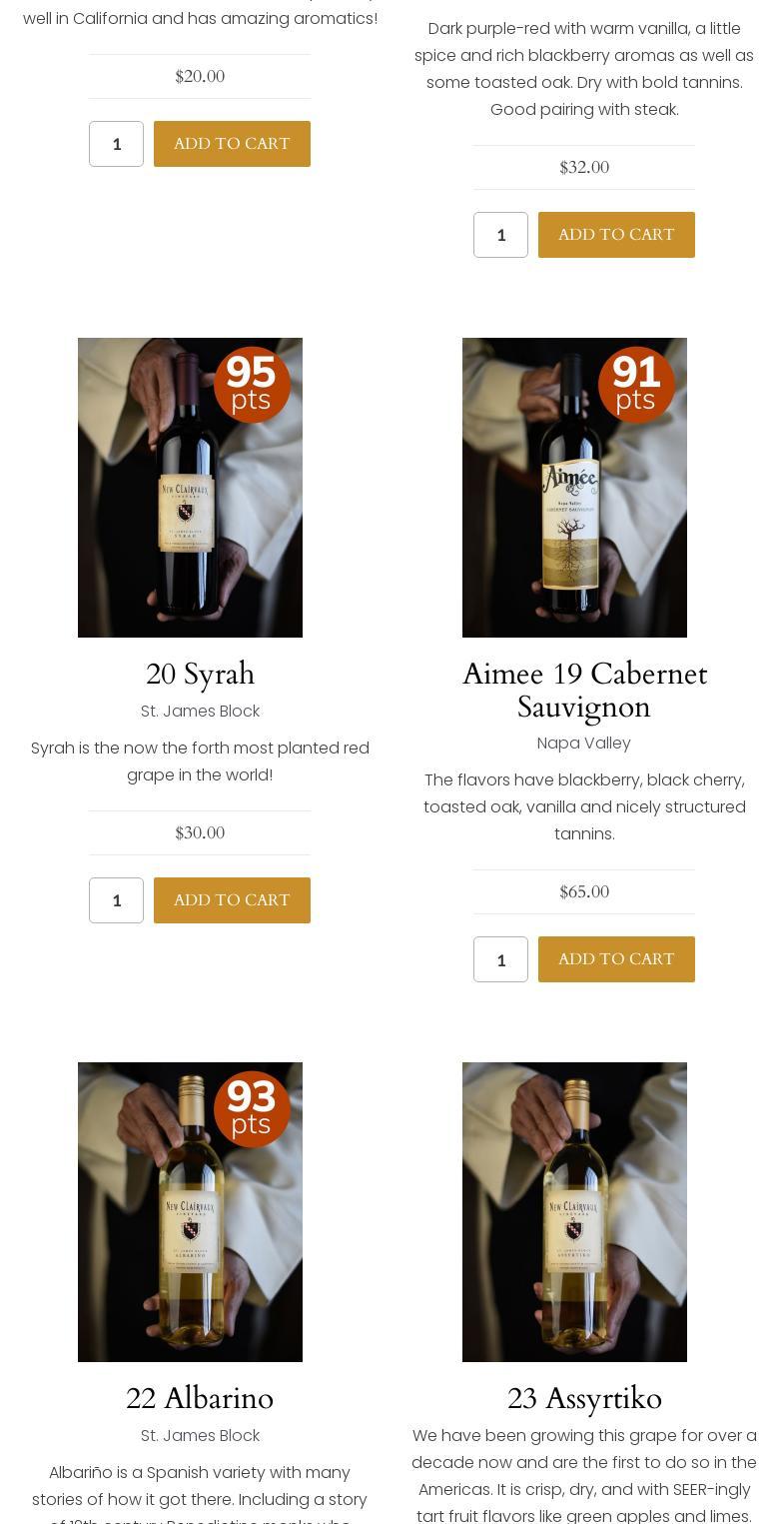Open the 20 Syrah product title
This screenshot has height=1524, width=784.
click(200, 675)
